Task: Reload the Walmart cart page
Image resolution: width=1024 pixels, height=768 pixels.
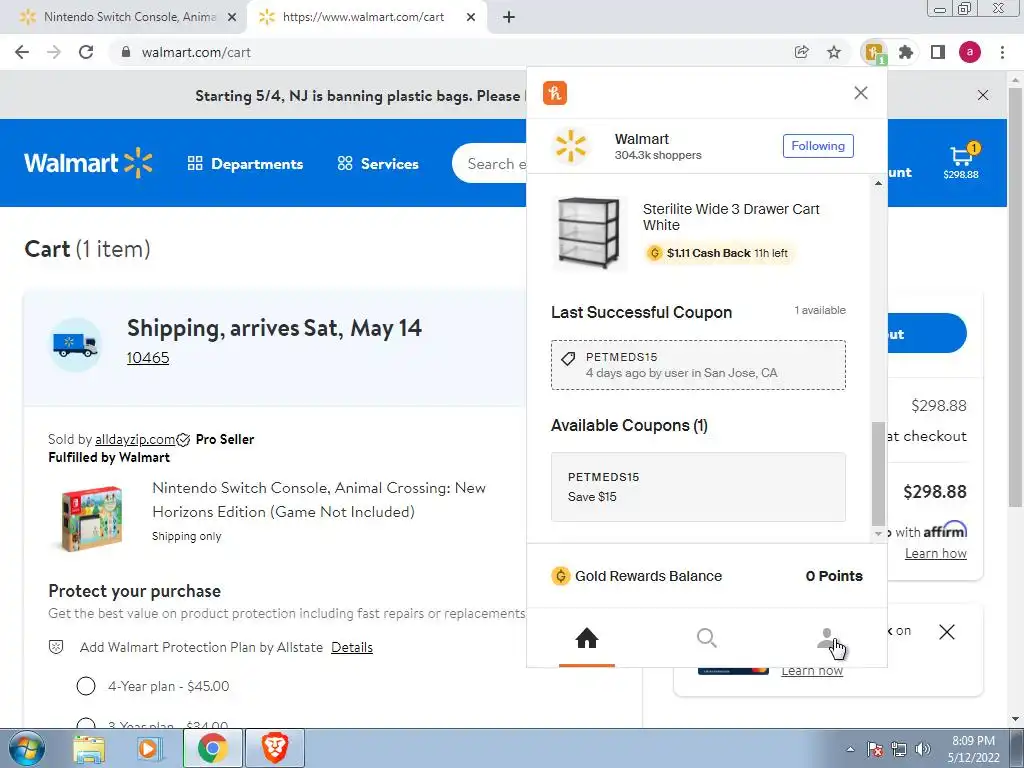Action: (x=86, y=52)
